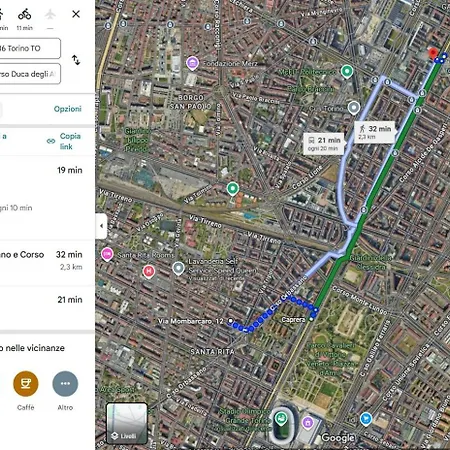The height and width of the screenshot is (450, 450).
Task: Select the 19 min route option
Action: (x=47, y=198)
